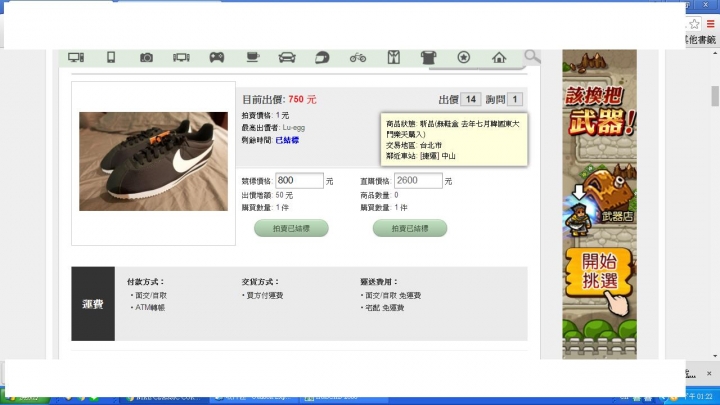Open the inquiry count box showing 1

(515, 99)
